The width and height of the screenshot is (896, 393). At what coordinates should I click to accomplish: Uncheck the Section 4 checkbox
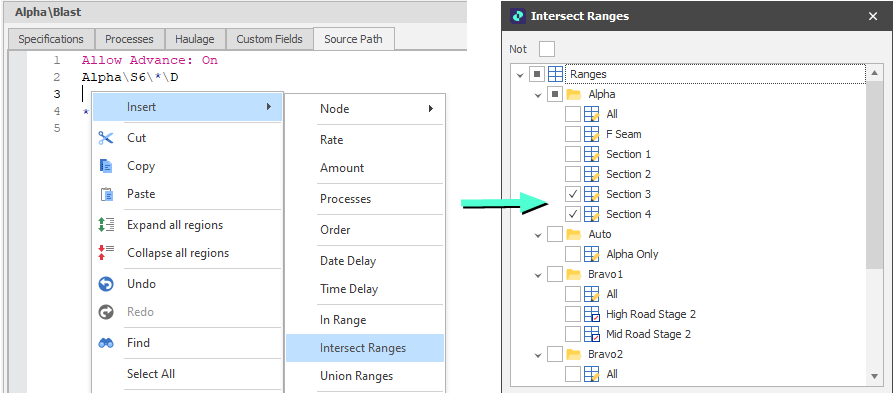[x=573, y=214]
